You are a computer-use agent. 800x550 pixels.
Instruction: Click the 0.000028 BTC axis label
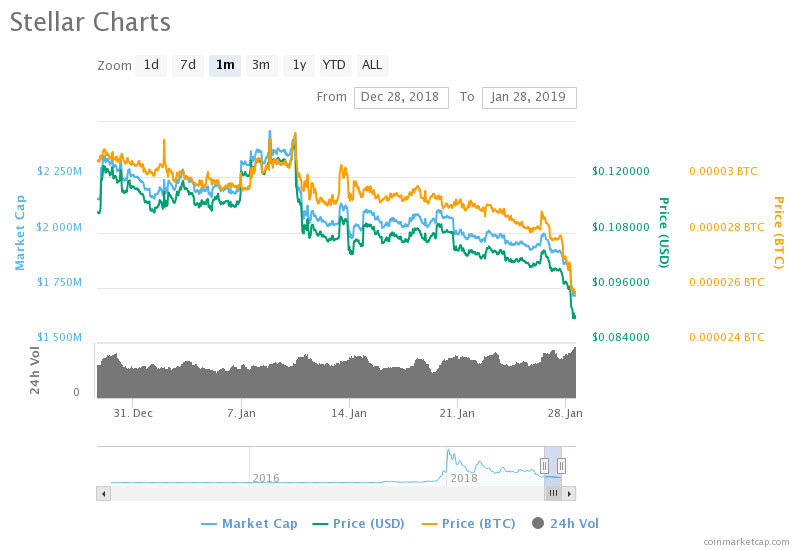(727, 227)
